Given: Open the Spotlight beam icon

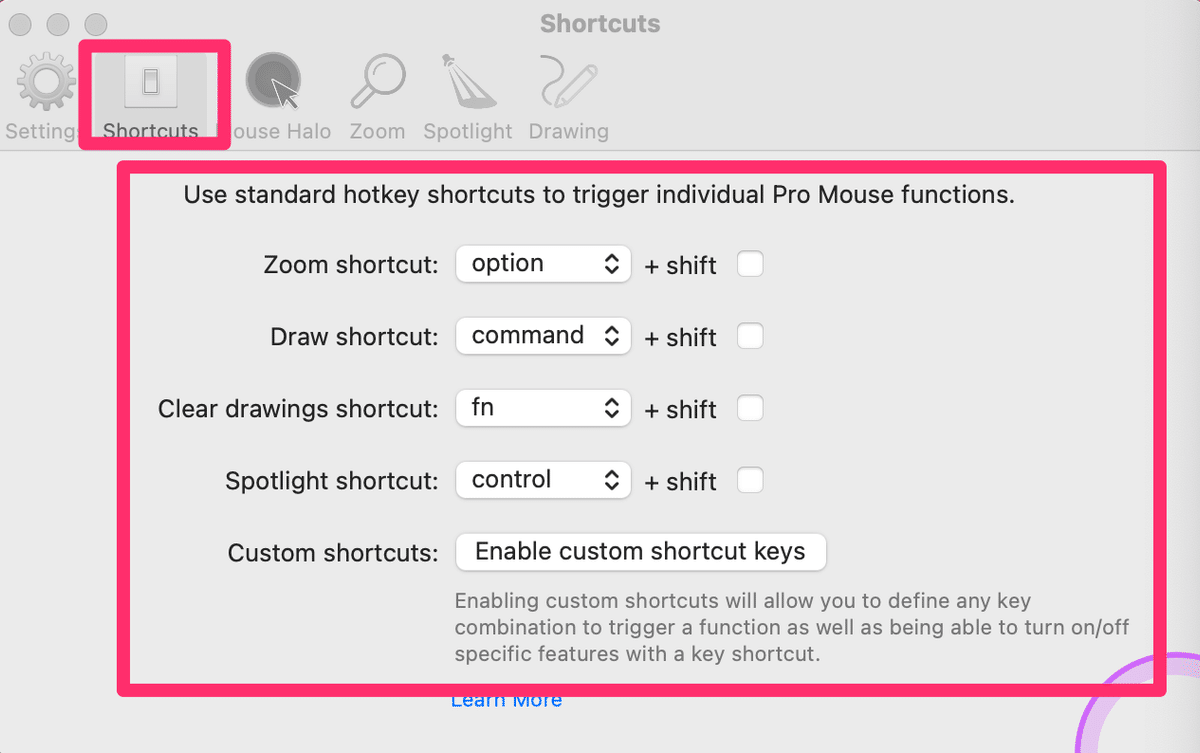Looking at the screenshot, I should point(467,81).
